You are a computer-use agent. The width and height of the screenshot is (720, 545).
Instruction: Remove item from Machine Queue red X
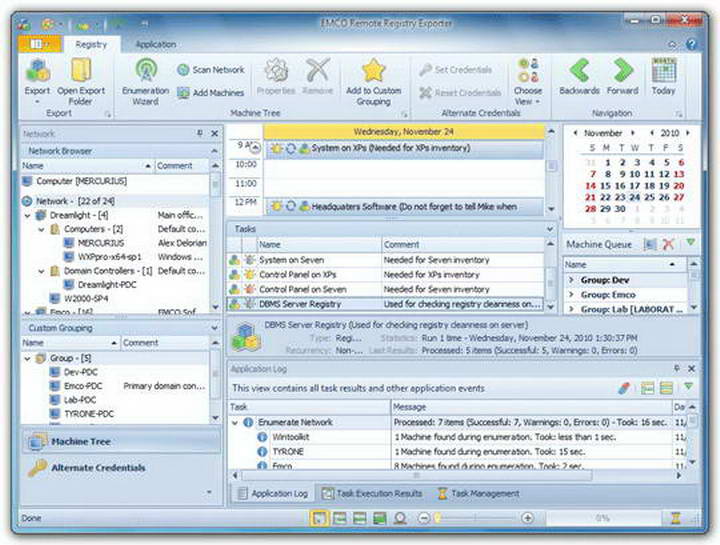(x=668, y=244)
